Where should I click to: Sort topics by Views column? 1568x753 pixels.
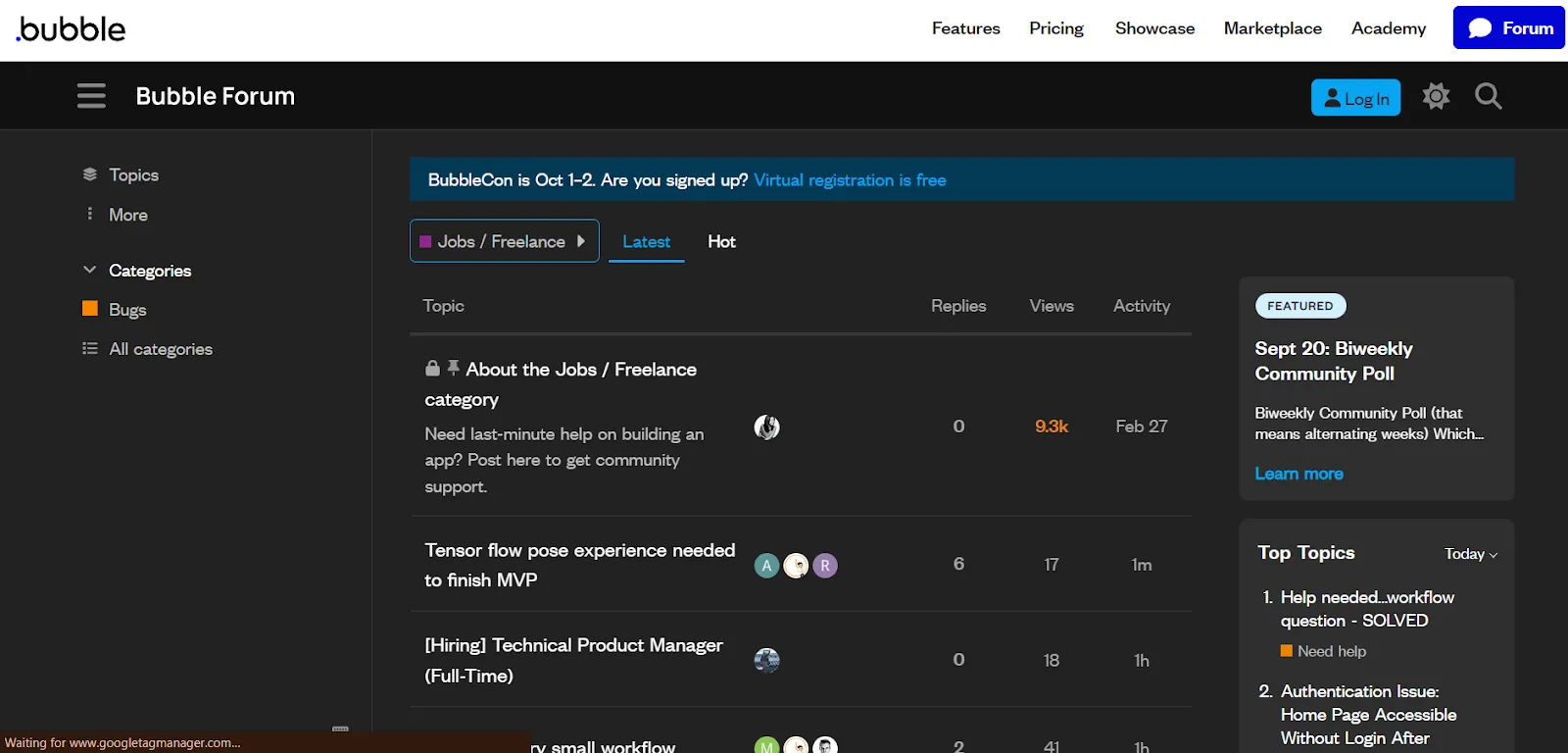coord(1052,306)
